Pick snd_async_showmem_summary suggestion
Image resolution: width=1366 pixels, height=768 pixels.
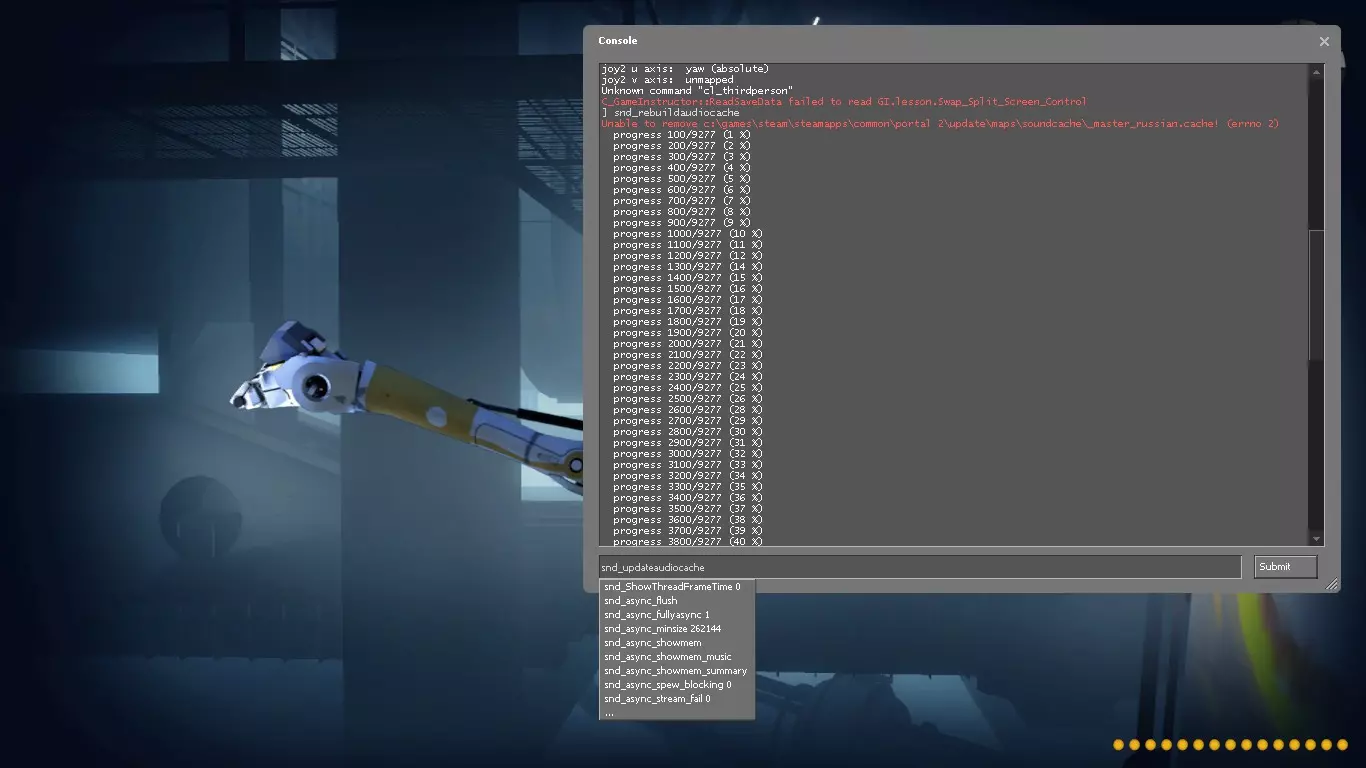coord(675,671)
